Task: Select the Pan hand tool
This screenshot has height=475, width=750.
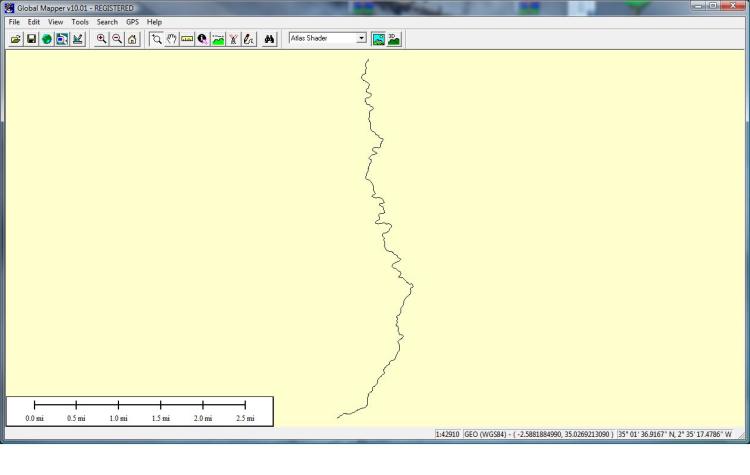Action: pyautogui.click(x=171, y=38)
